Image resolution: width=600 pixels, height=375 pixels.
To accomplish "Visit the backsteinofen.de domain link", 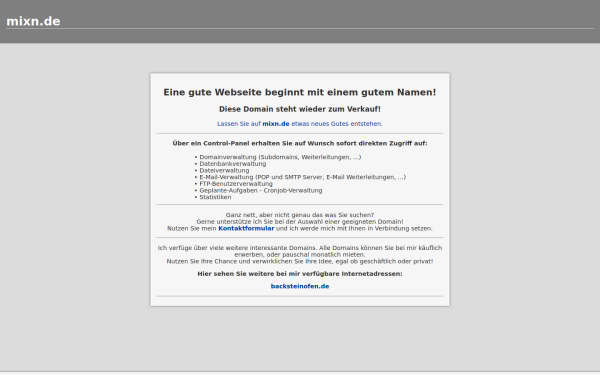I will [300, 286].
